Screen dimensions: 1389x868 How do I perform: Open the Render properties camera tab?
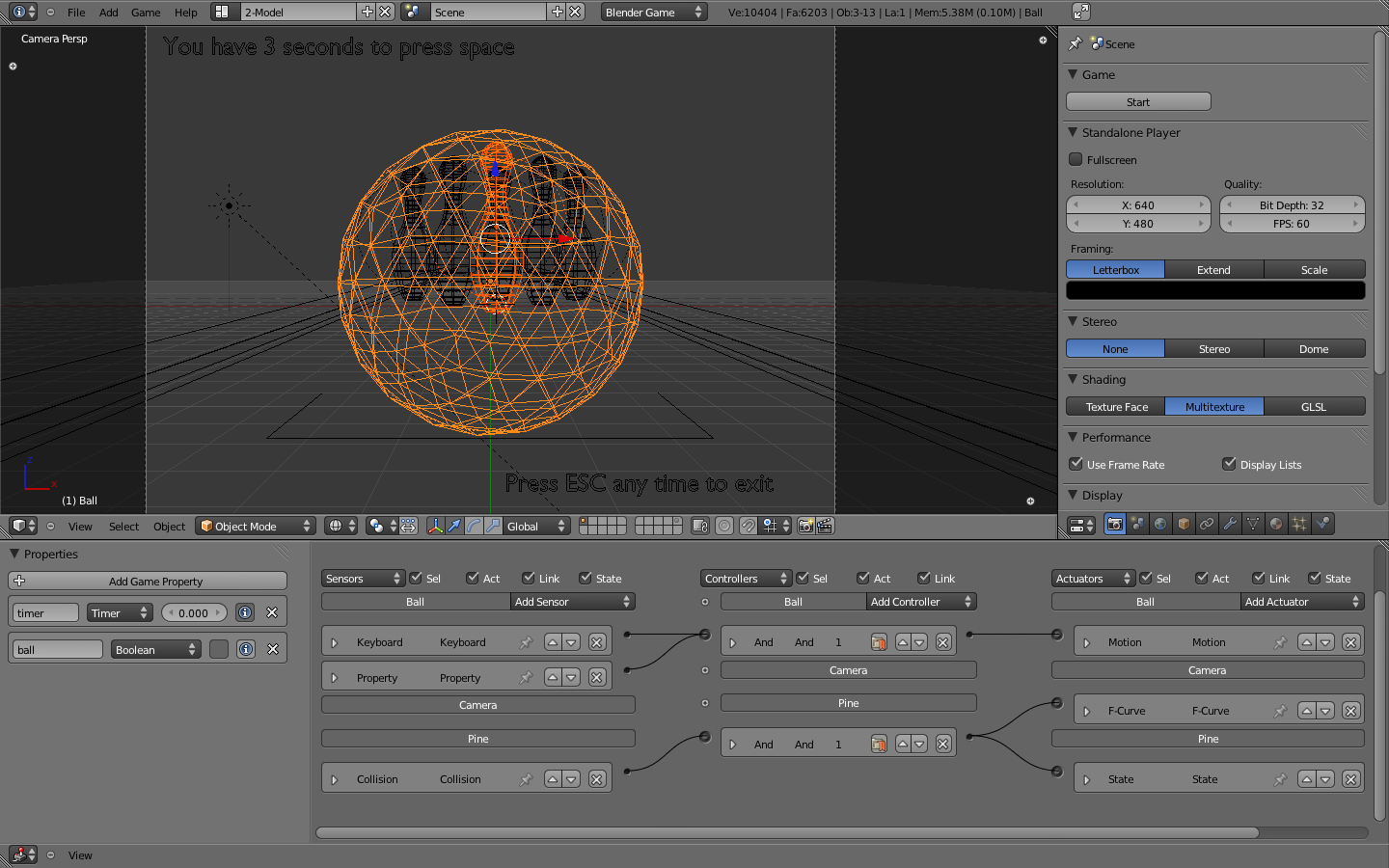pyautogui.click(x=1114, y=524)
